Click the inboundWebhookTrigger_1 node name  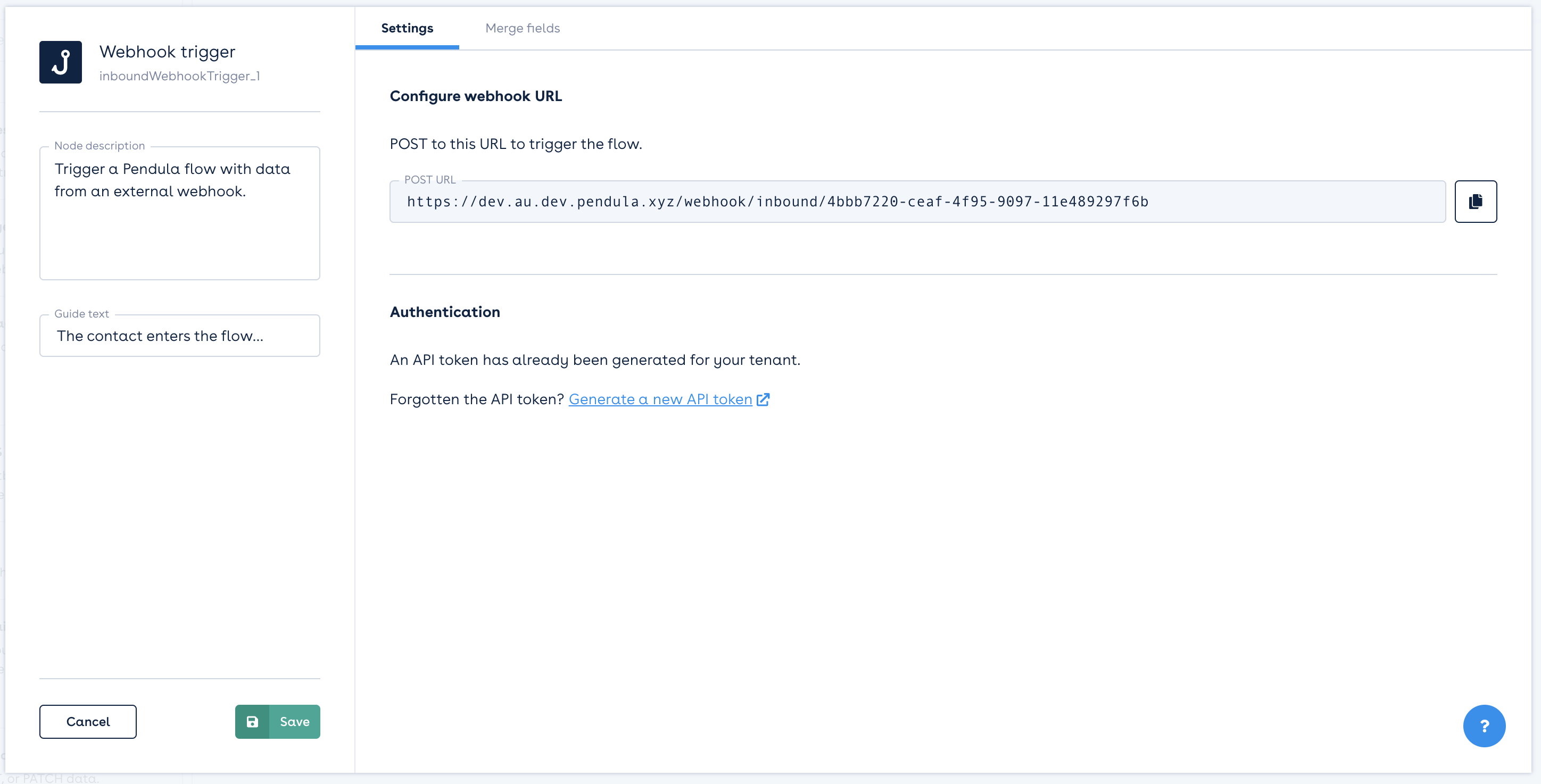pyautogui.click(x=179, y=76)
